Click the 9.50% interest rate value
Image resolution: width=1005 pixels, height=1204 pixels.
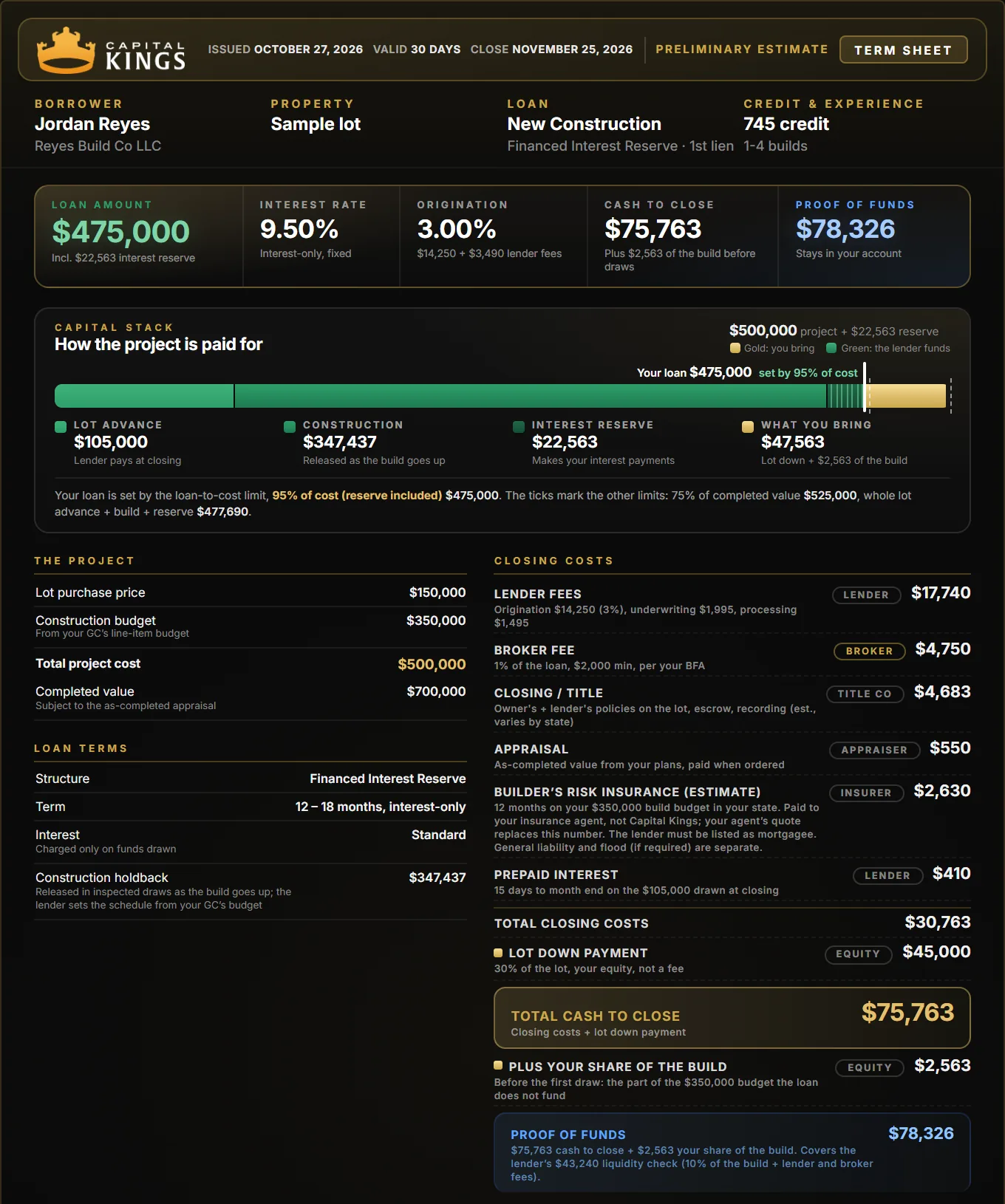(299, 229)
